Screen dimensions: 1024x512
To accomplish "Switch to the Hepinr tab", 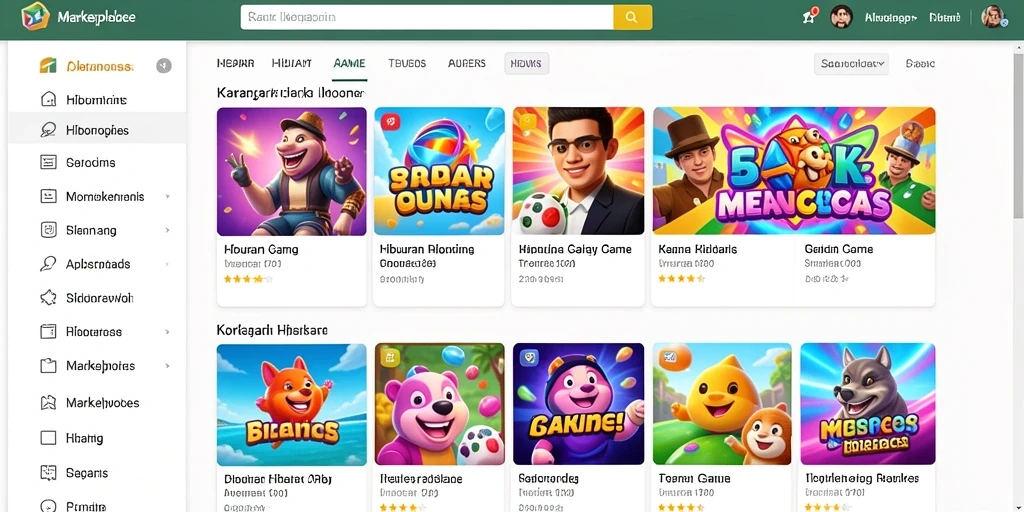I will tap(235, 63).
